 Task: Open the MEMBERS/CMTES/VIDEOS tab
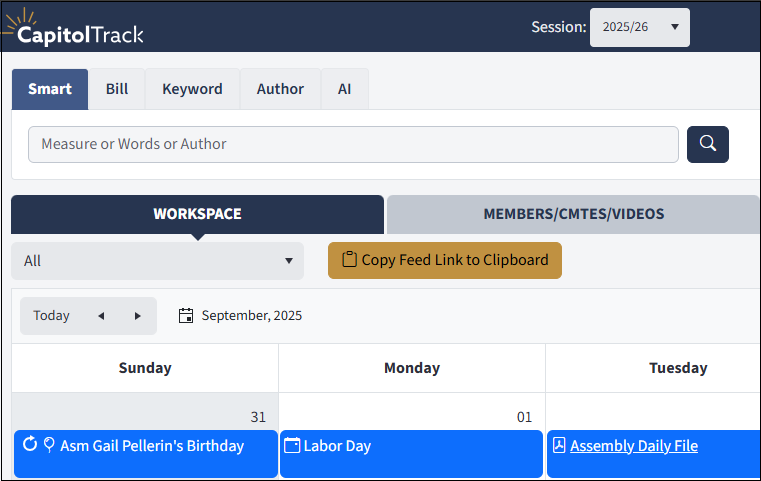click(x=573, y=214)
